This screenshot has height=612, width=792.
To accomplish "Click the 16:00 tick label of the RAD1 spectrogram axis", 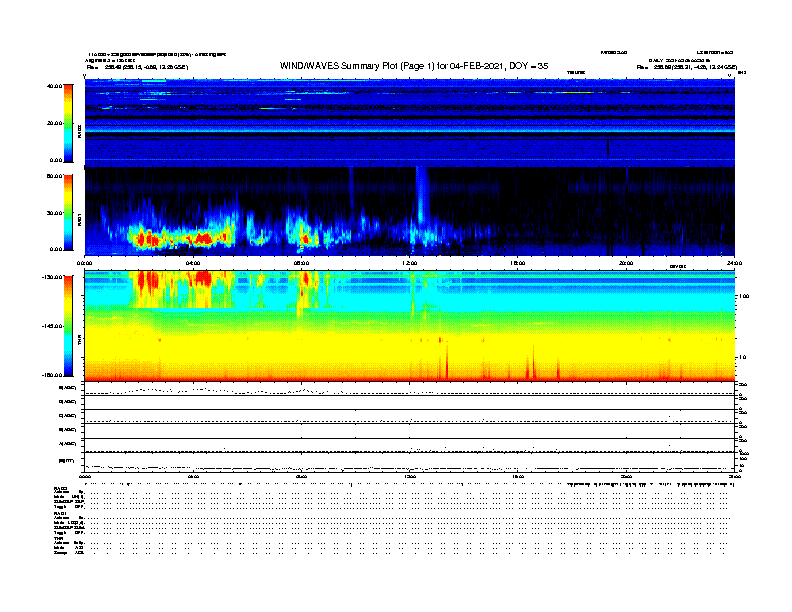I will 518,263.
